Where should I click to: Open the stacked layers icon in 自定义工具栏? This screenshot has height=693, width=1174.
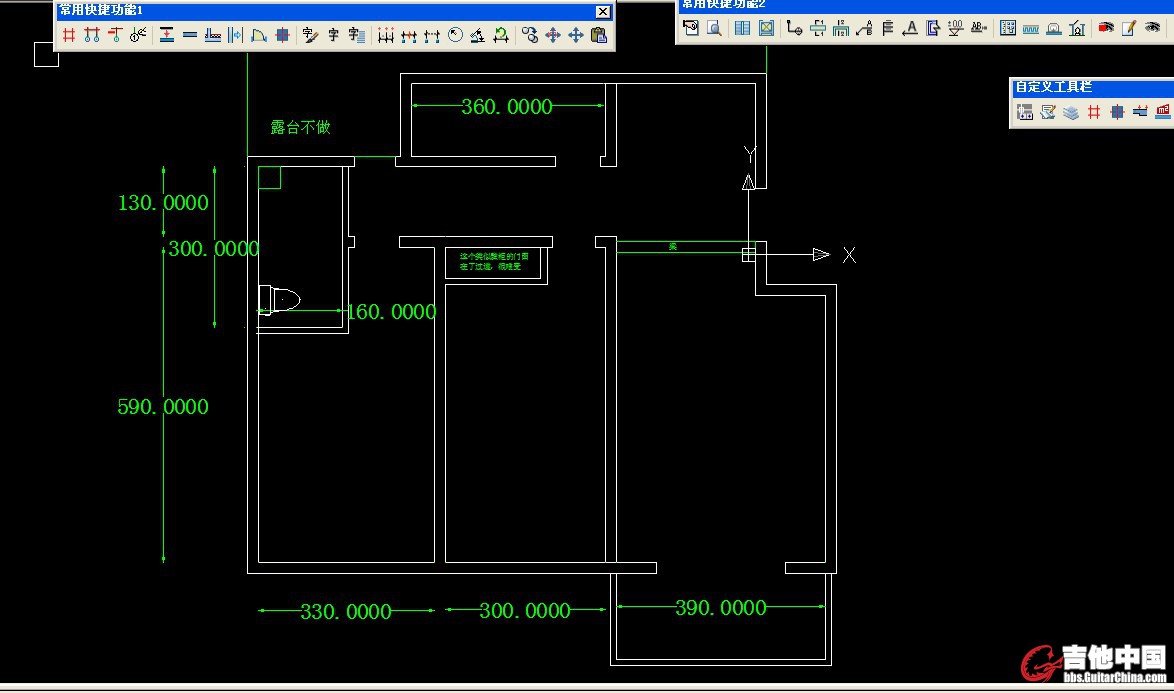pyautogui.click(x=1071, y=112)
